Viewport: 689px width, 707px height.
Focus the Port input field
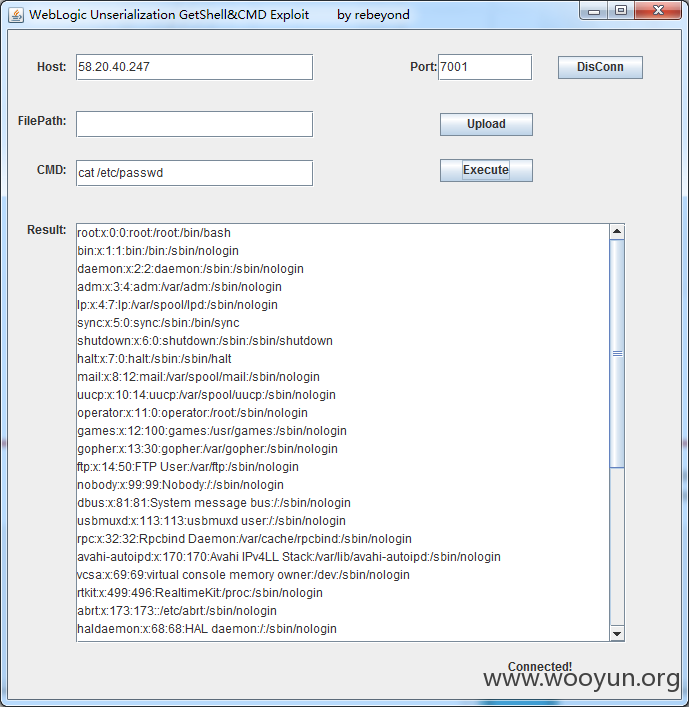pyautogui.click(x=485, y=67)
